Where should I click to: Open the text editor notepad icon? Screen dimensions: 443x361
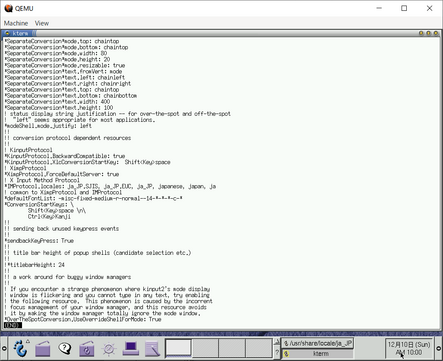pos(153,349)
